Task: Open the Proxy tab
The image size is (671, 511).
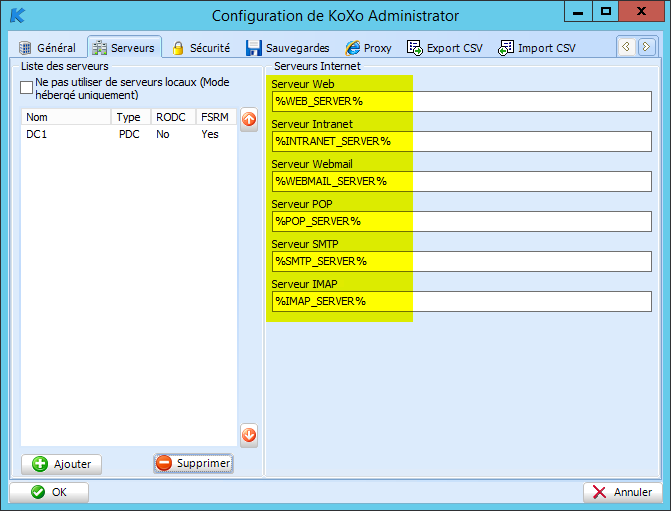Action: (368, 48)
